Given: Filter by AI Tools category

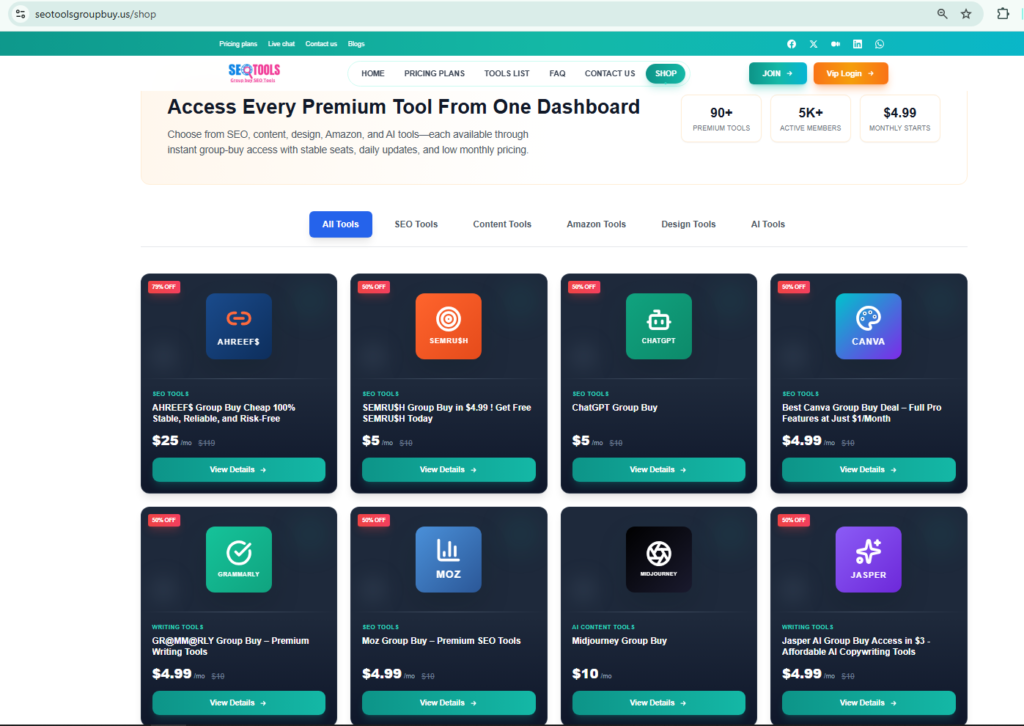Looking at the screenshot, I should 768,224.
